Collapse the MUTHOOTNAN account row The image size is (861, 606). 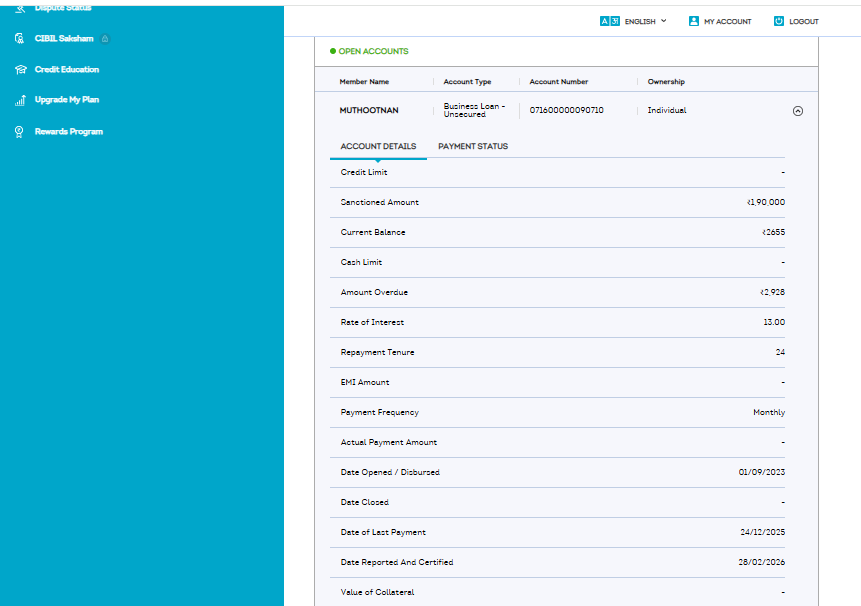click(797, 111)
